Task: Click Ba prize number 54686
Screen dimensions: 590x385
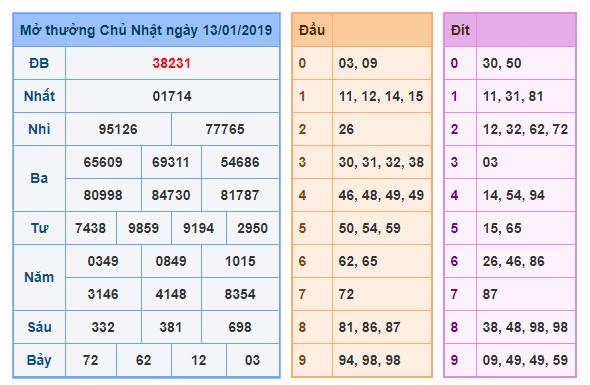Action: 240,162
